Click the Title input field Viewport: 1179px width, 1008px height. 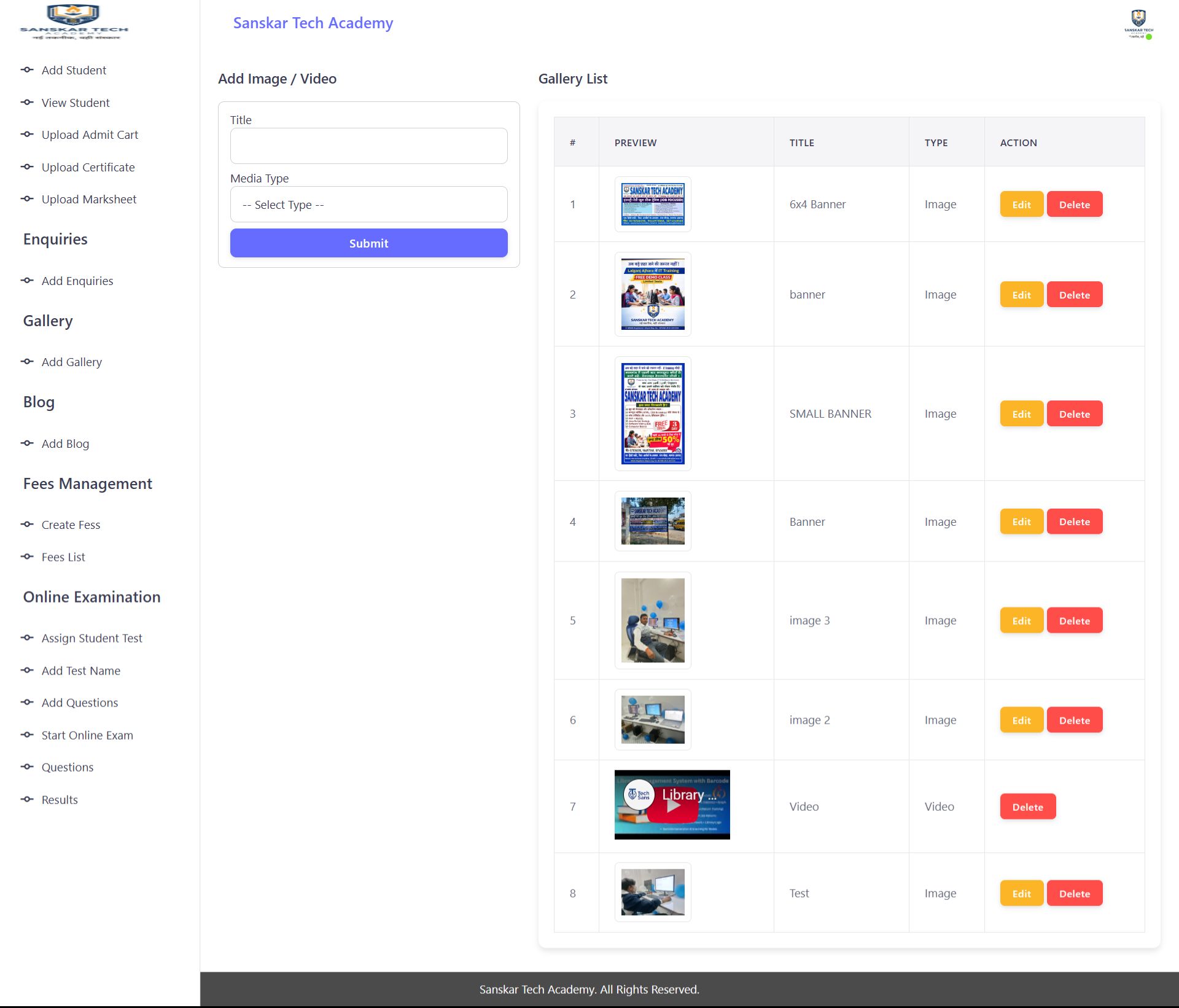click(x=368, y=146)
